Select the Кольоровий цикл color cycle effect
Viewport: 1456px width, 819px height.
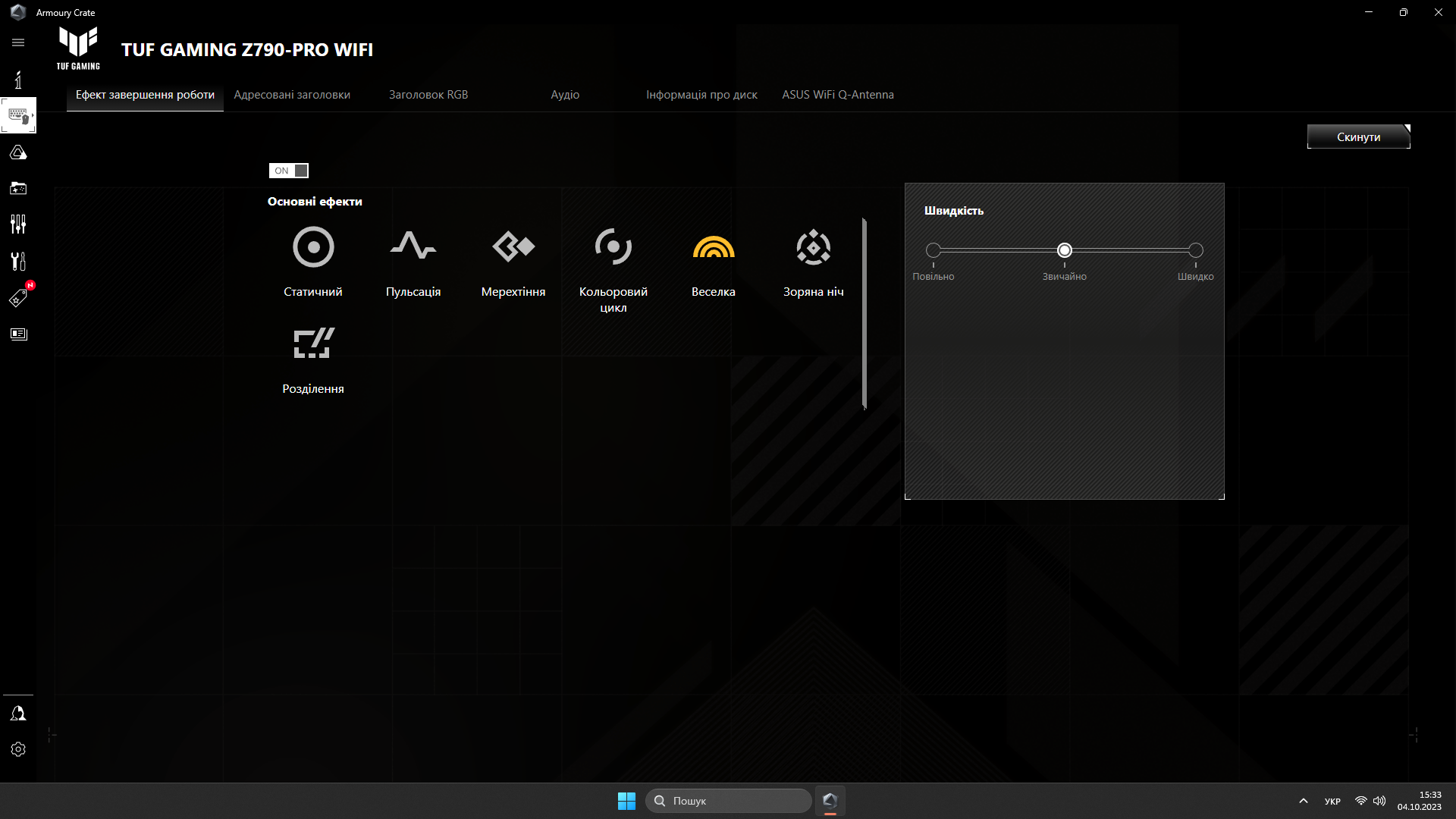click(x=613, y=247)
